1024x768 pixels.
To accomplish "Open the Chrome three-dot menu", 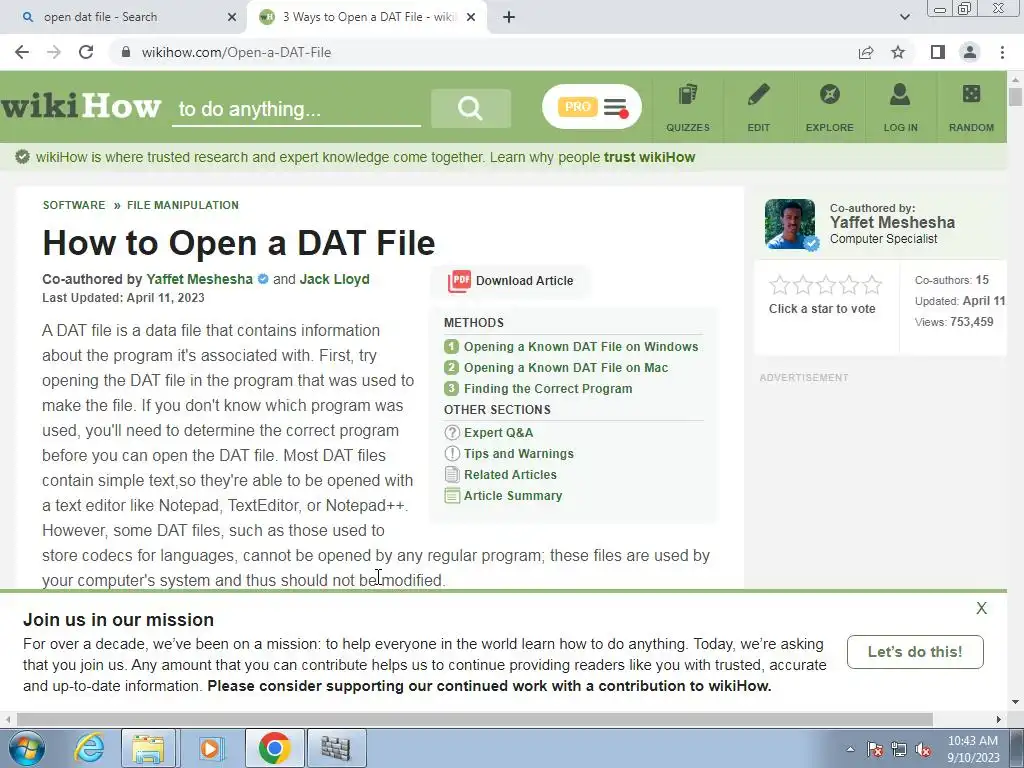I will [x=1002, y=52].
